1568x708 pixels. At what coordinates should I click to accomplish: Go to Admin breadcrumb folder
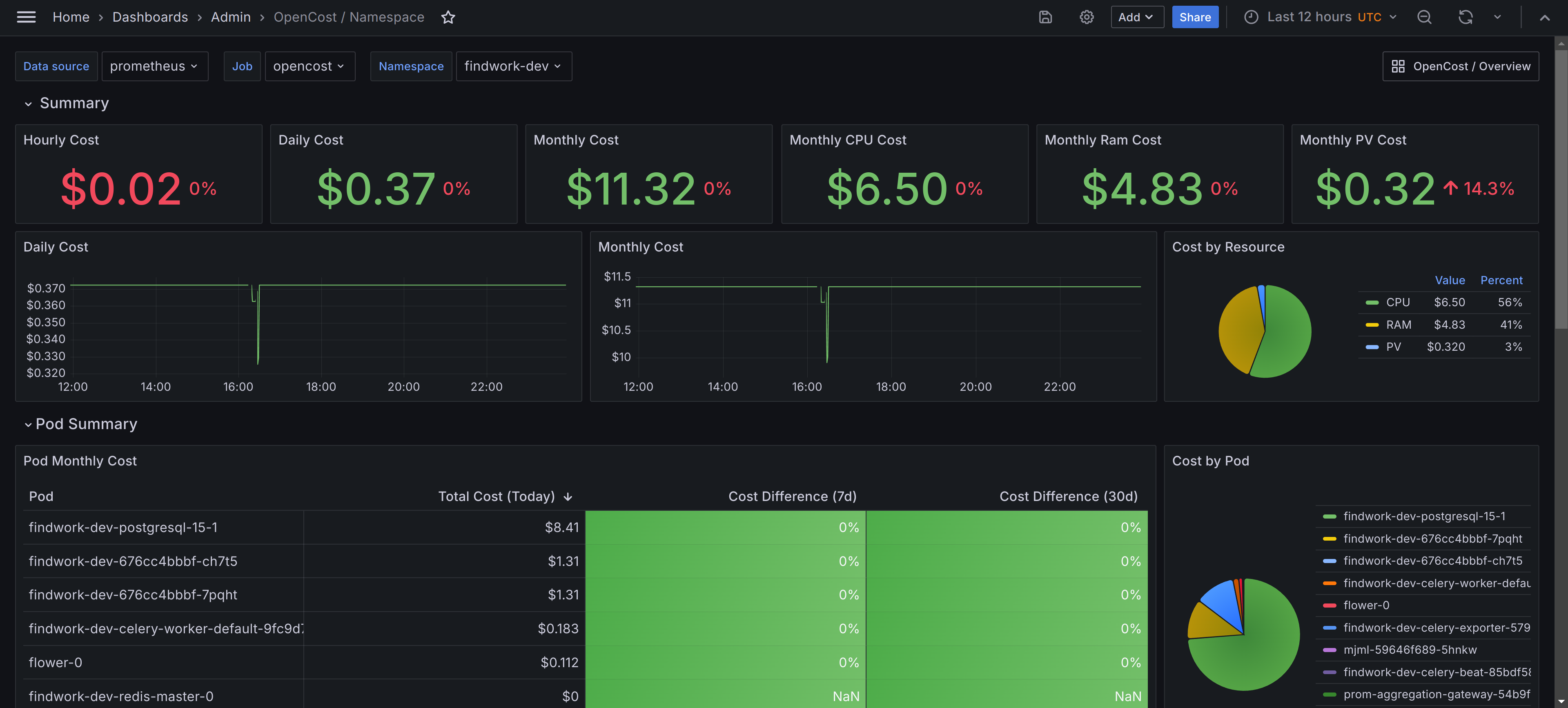point(231,17)
